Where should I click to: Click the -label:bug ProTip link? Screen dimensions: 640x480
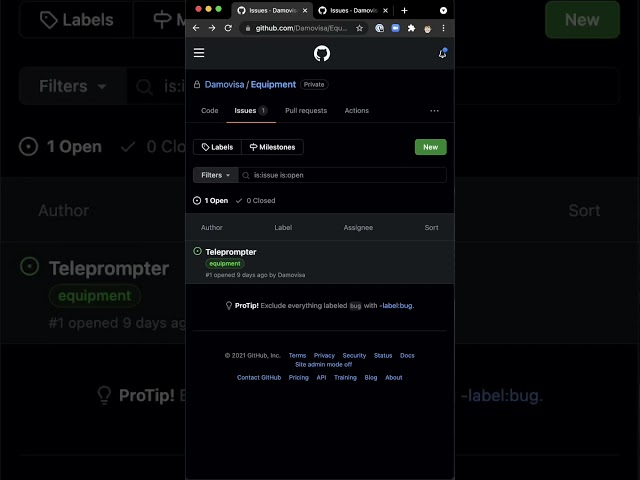(397, 305)
